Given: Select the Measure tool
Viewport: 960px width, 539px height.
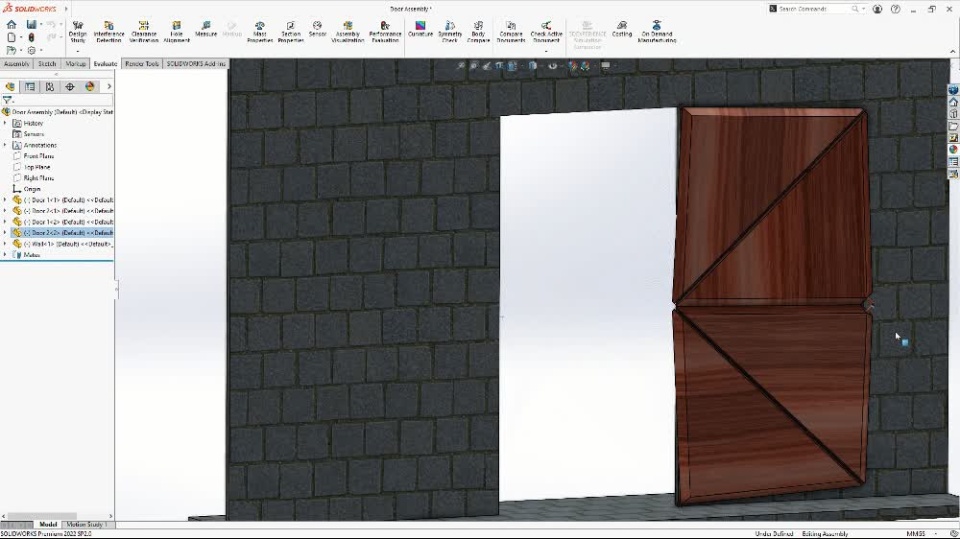Looking at the screenshot, I should click(x=206, y=29).
